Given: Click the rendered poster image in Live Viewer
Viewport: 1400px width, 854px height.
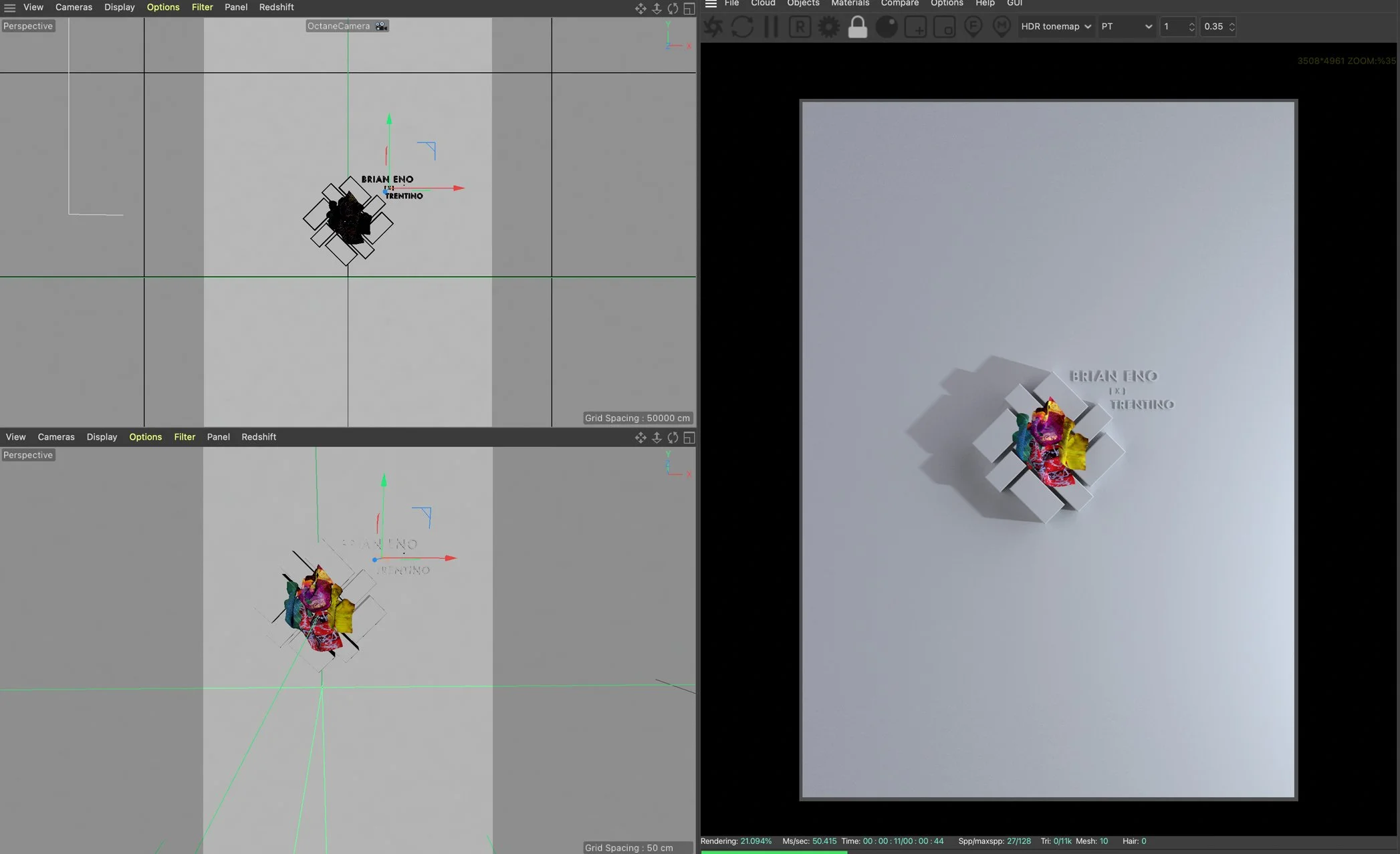Looking at the screenshot, I should pos(1048,450).
